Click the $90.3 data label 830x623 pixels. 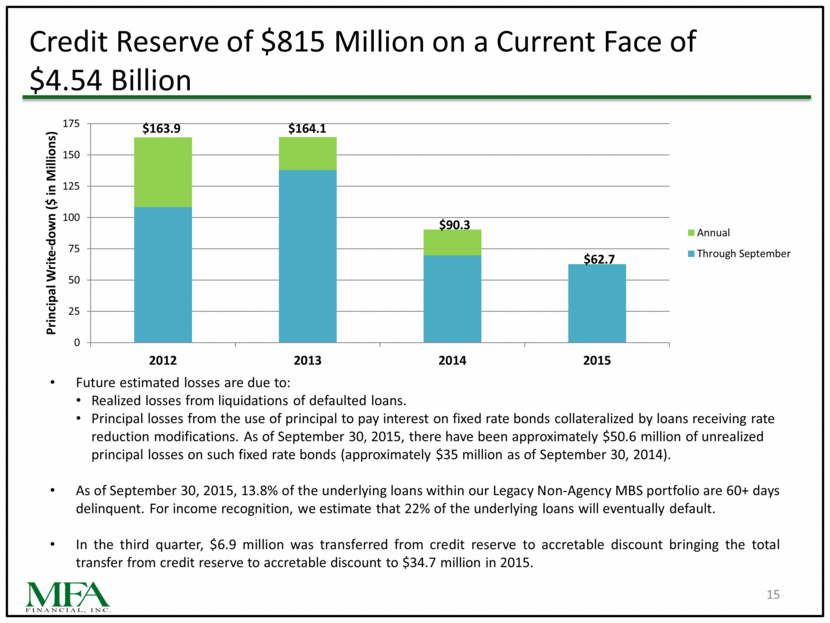[455, 225]
